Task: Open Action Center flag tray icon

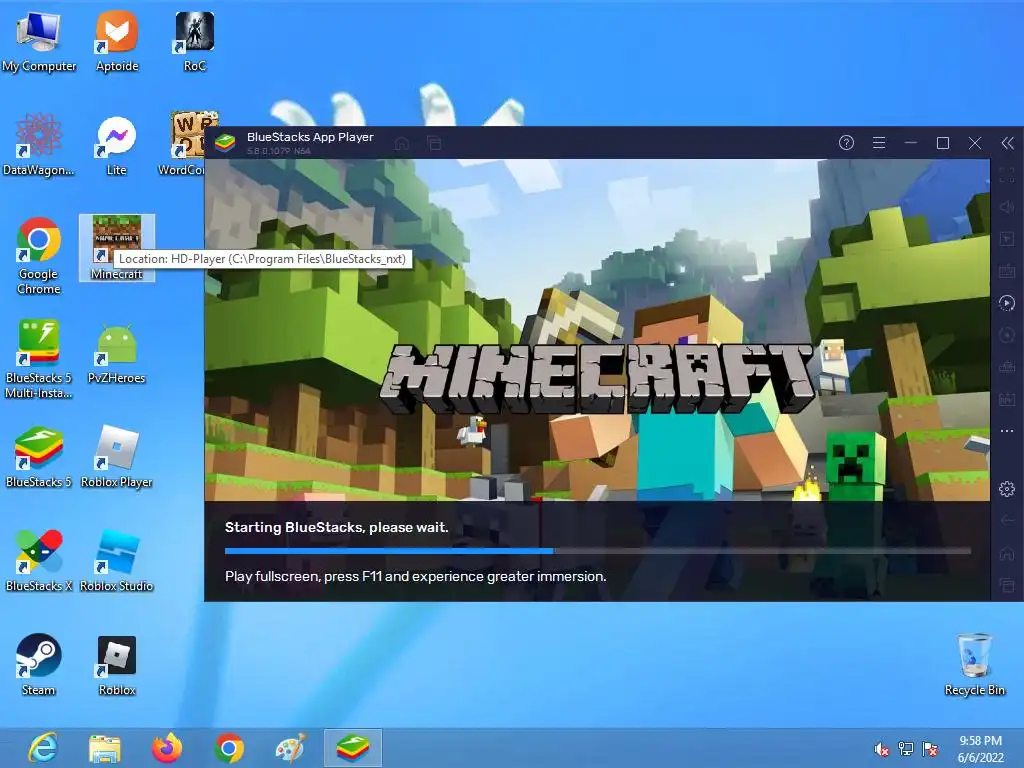Action: 930,749
